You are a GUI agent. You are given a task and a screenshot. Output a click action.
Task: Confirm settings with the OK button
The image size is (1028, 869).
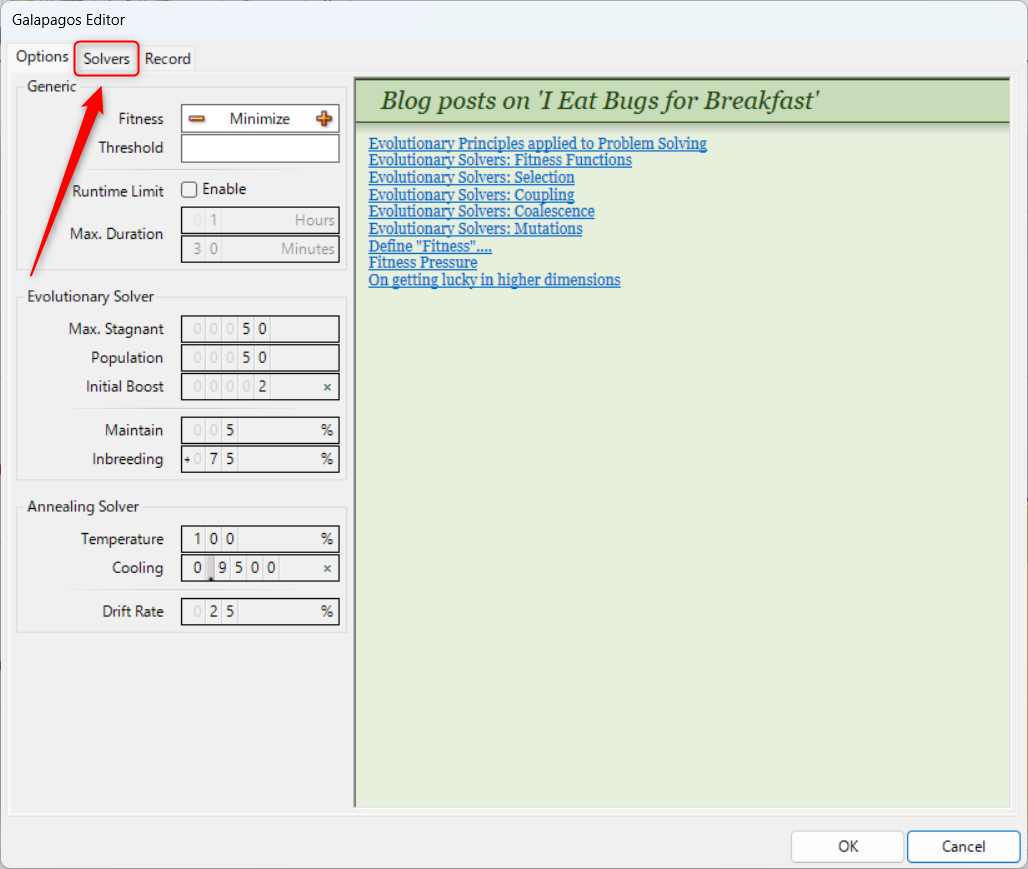pyautogui.click(x=846, y=846)
